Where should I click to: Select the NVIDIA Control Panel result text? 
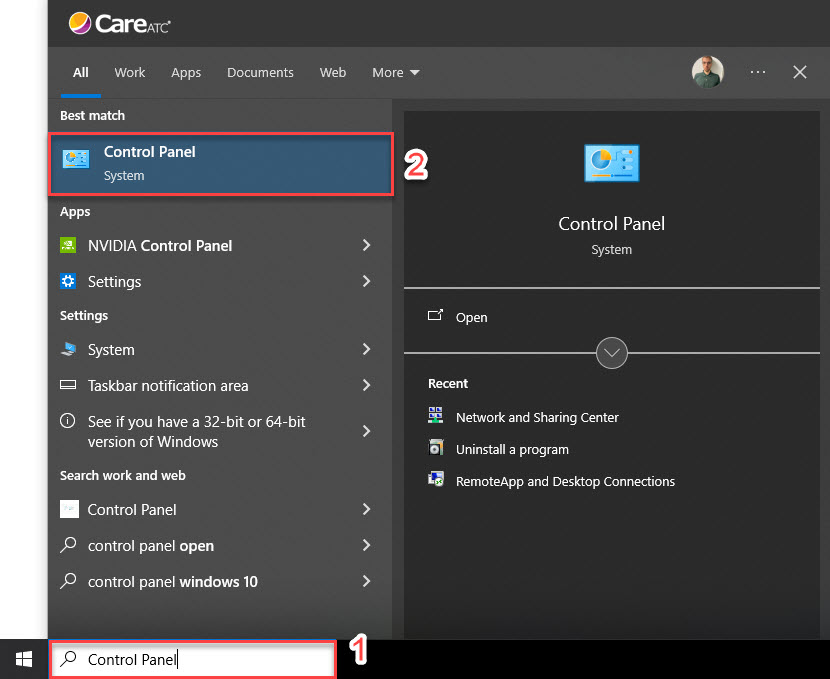160,246
